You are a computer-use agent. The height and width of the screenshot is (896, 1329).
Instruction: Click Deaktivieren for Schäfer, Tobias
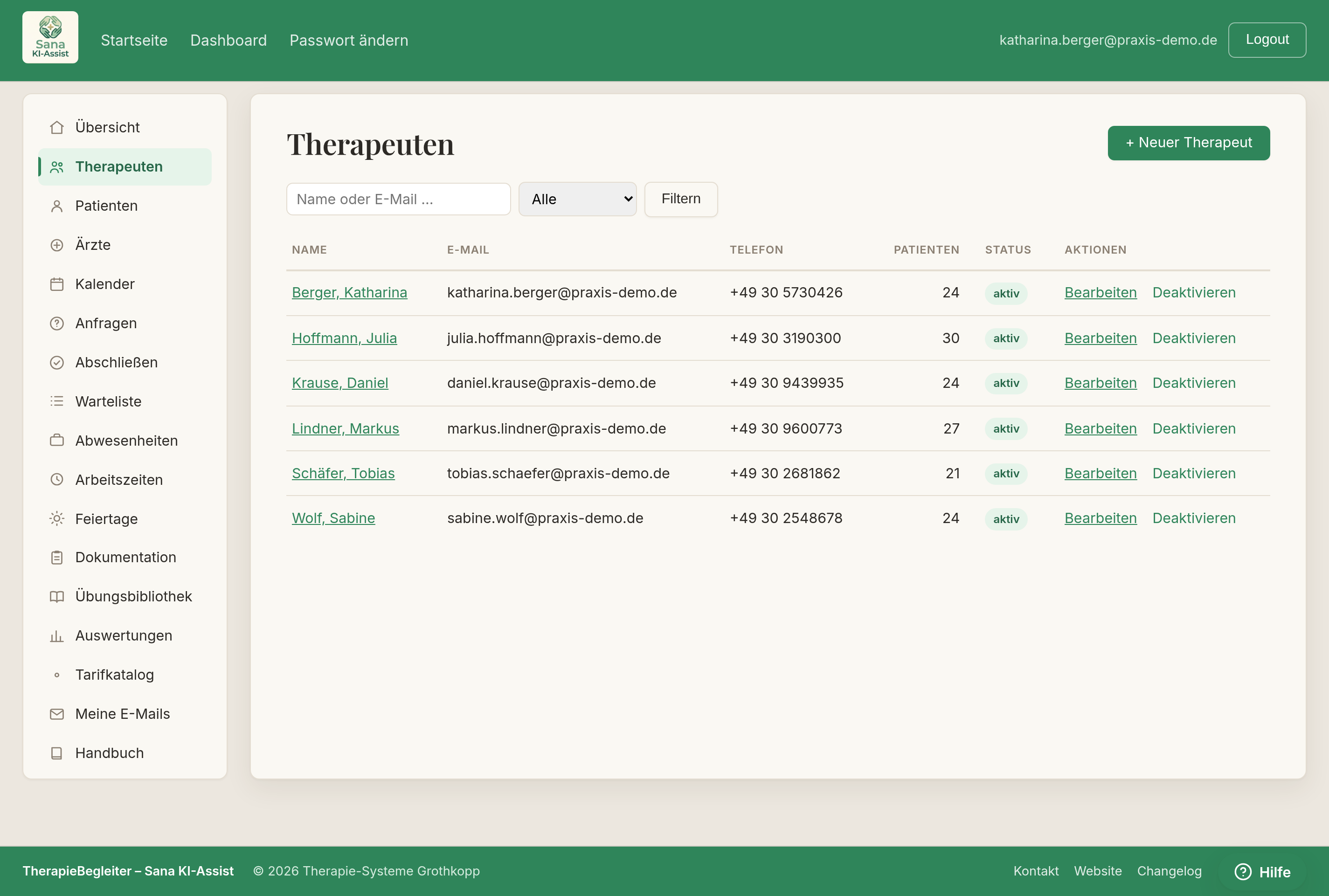coord(1193,473)
